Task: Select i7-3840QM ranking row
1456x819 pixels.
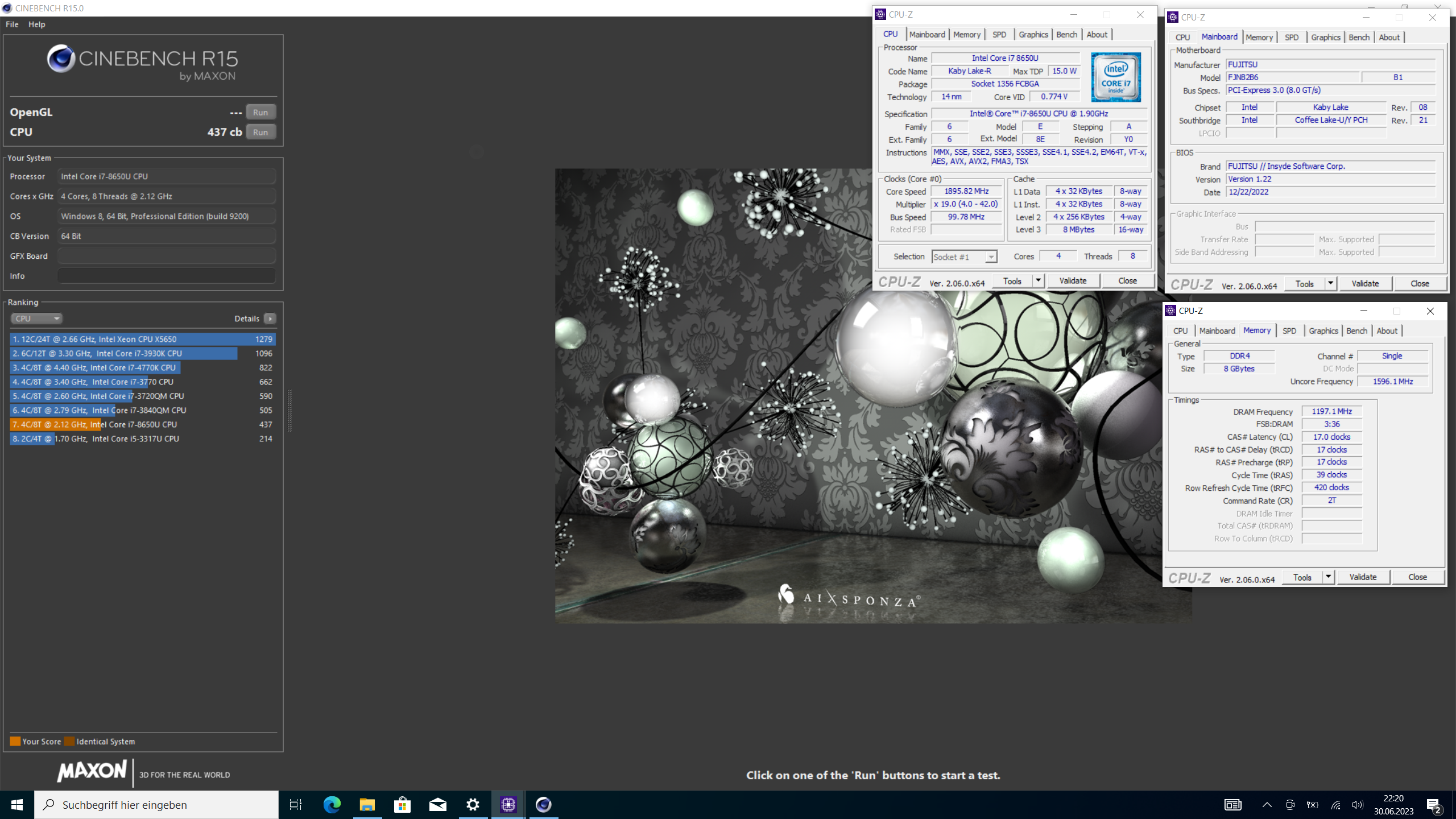Action: pos(143,410)
